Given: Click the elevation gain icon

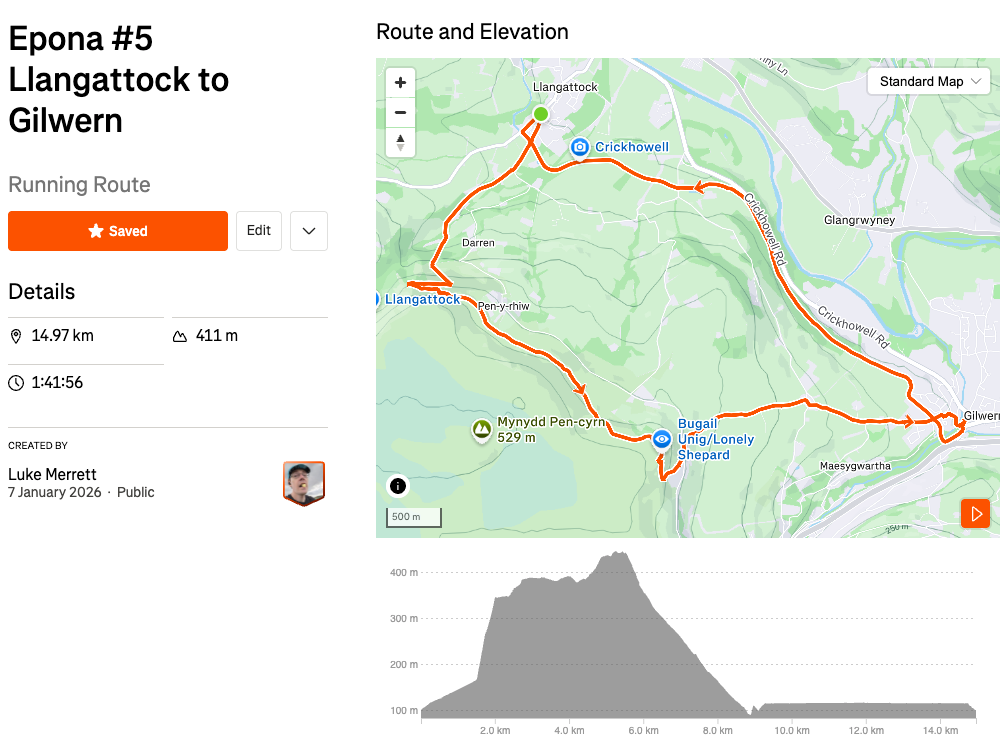Looking at the screenshot, I should pyautogui.click(x=180, y=336).
